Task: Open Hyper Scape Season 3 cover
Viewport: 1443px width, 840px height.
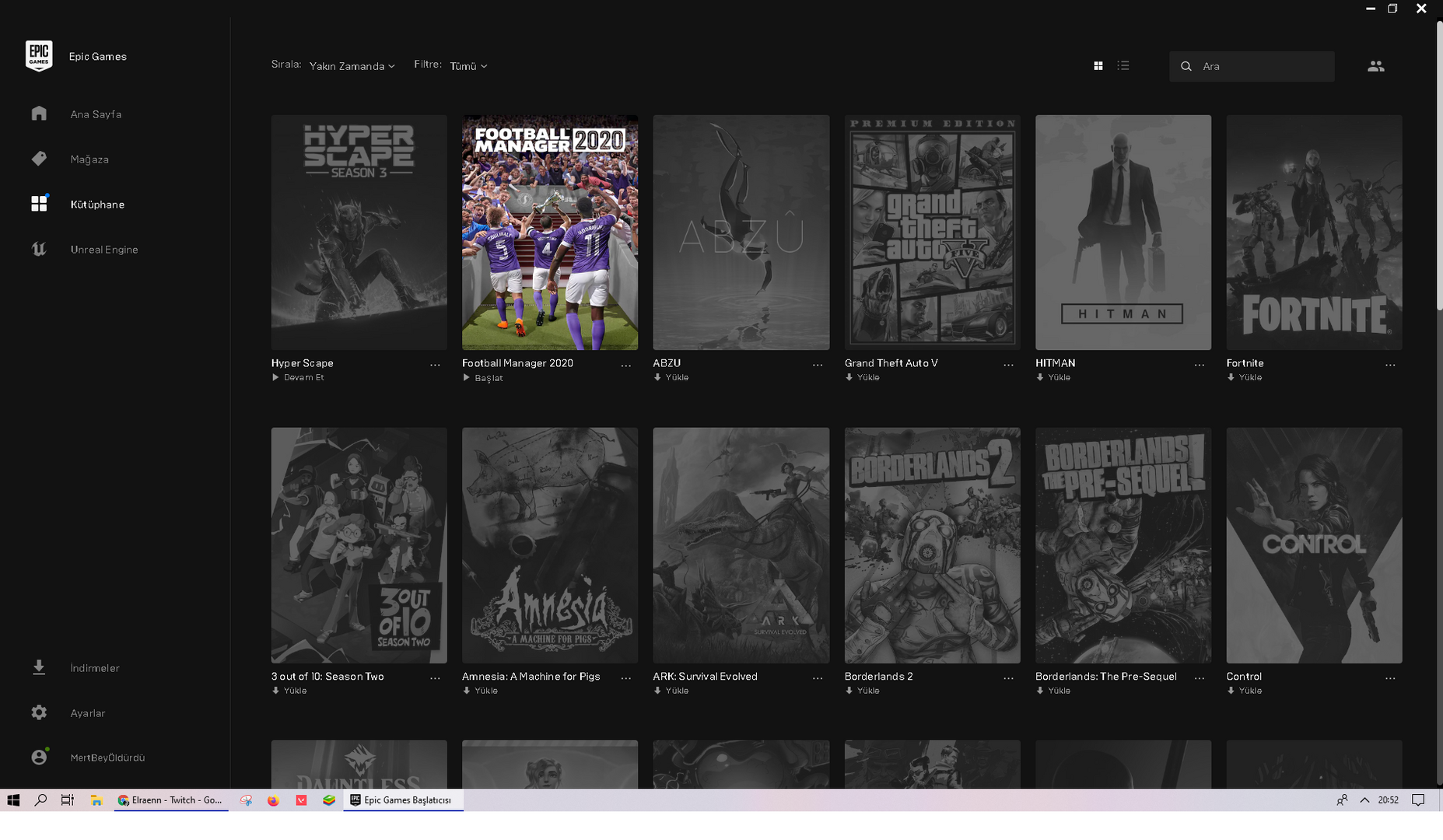Action: 359,233
